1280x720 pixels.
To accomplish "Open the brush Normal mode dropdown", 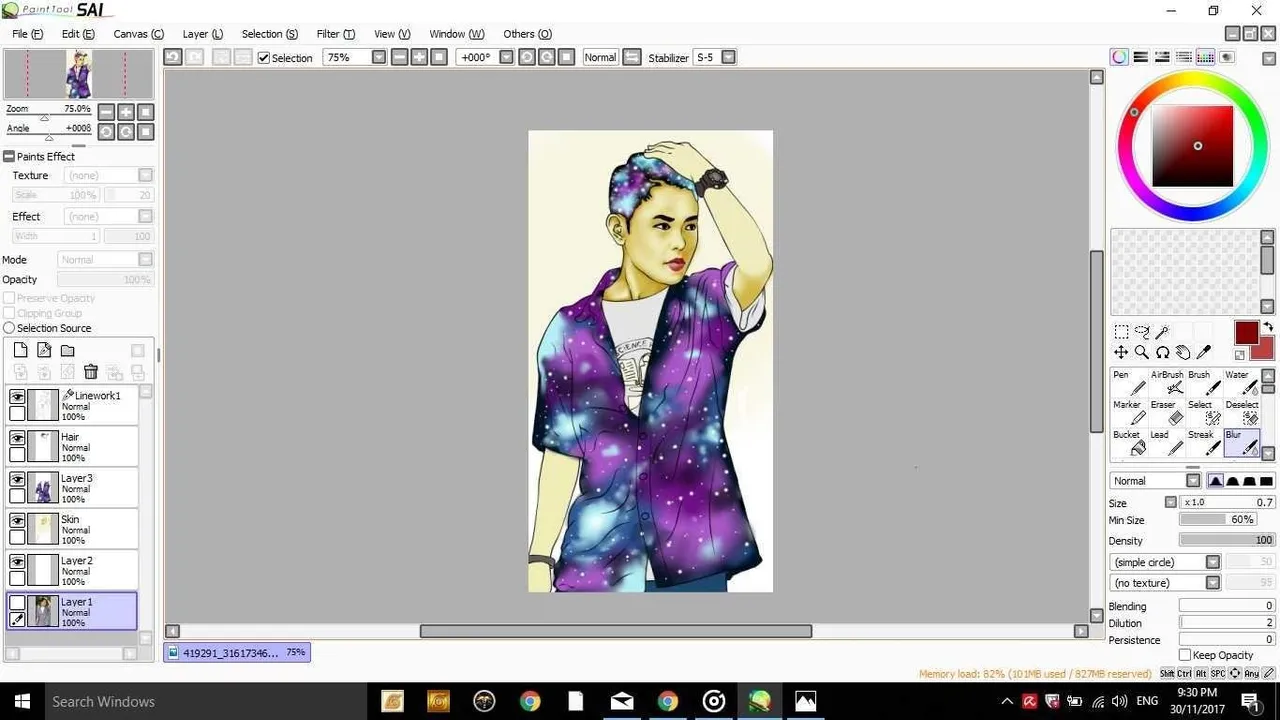I will click(1193, 481).
